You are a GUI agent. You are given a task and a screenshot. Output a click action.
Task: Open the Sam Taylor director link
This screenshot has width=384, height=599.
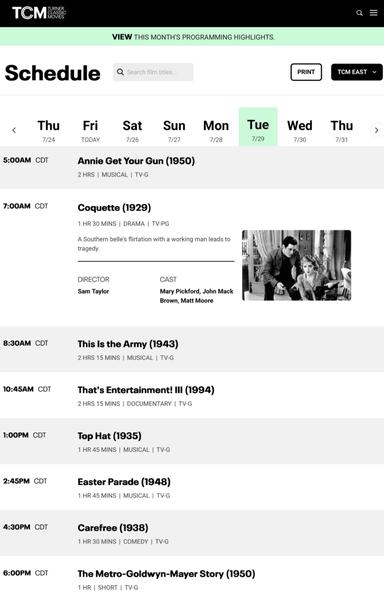[93, 291]
